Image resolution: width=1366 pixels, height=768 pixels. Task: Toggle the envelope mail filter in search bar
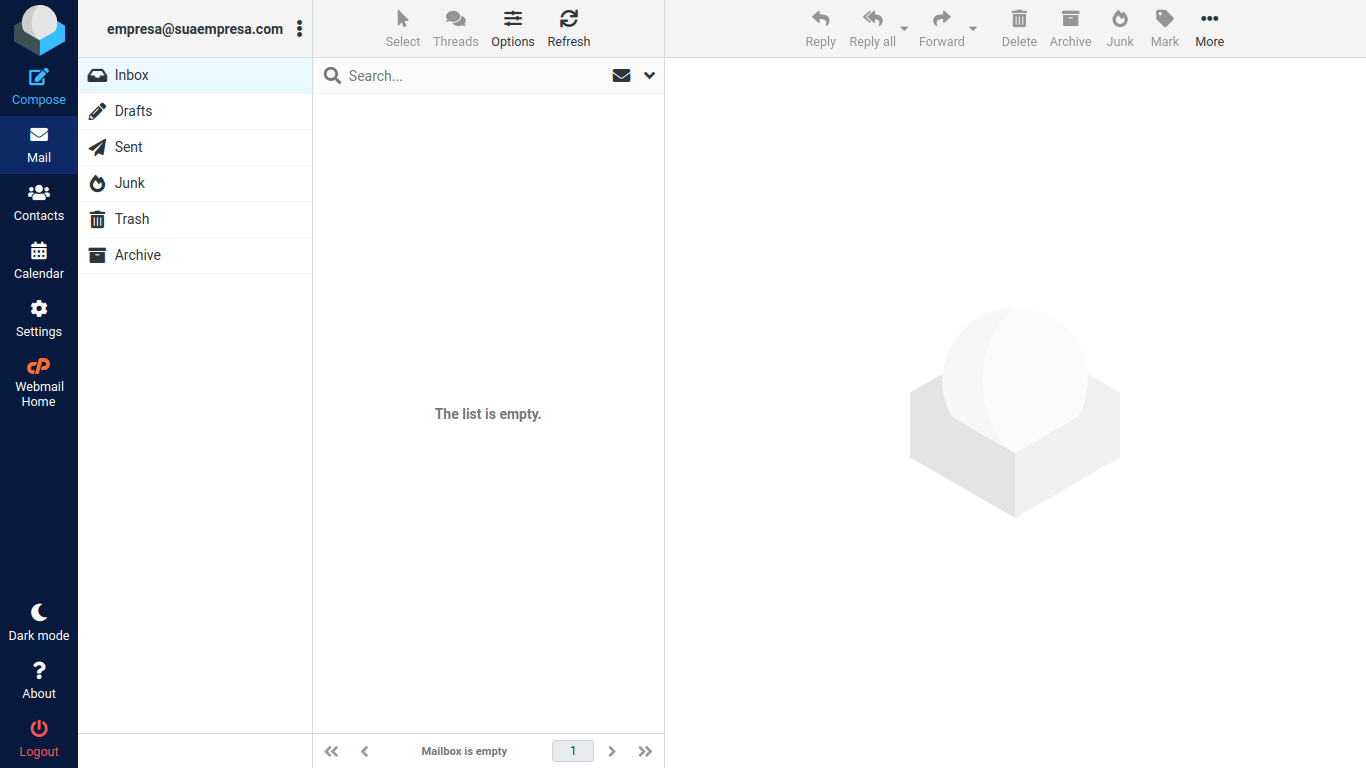621,76
